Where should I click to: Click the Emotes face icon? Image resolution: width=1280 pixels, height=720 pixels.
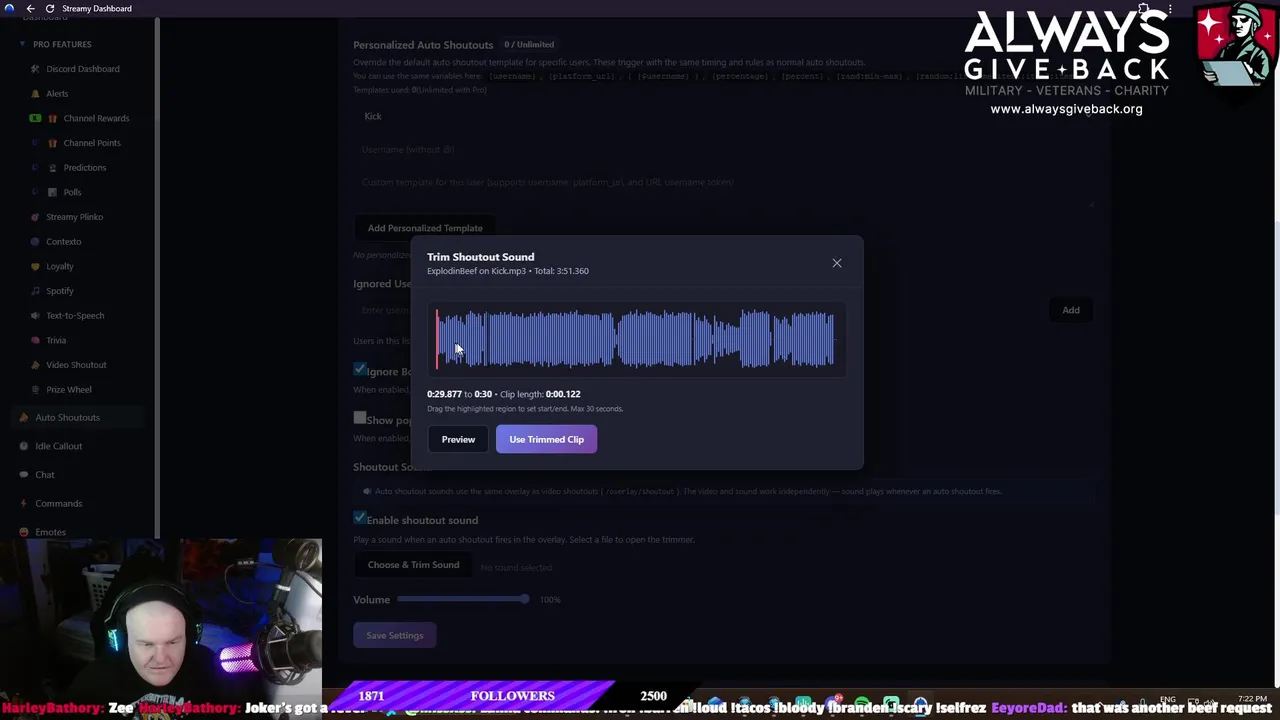[x=24, y=532]
